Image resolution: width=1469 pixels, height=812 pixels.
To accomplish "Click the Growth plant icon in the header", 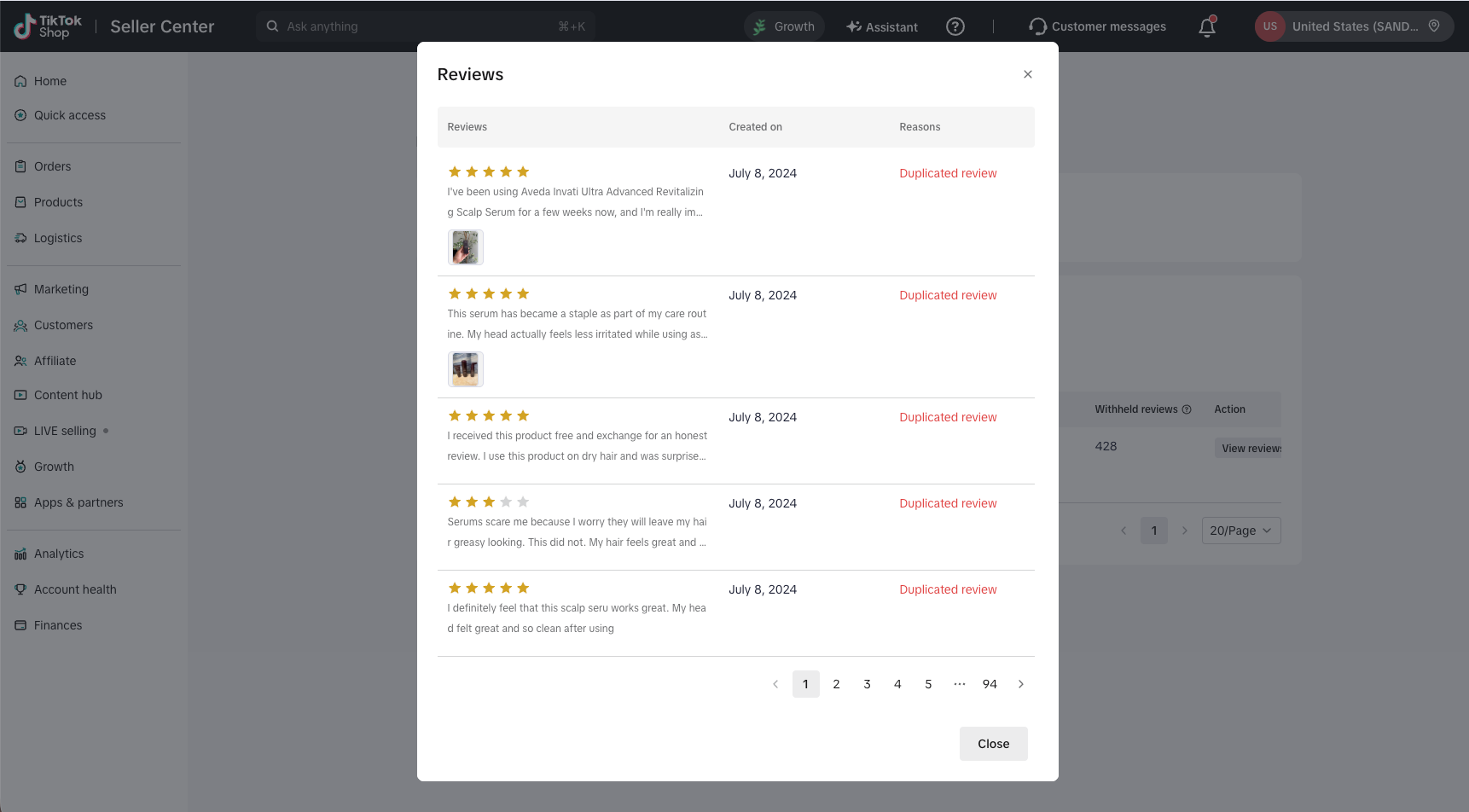I will tap(759, 26).
